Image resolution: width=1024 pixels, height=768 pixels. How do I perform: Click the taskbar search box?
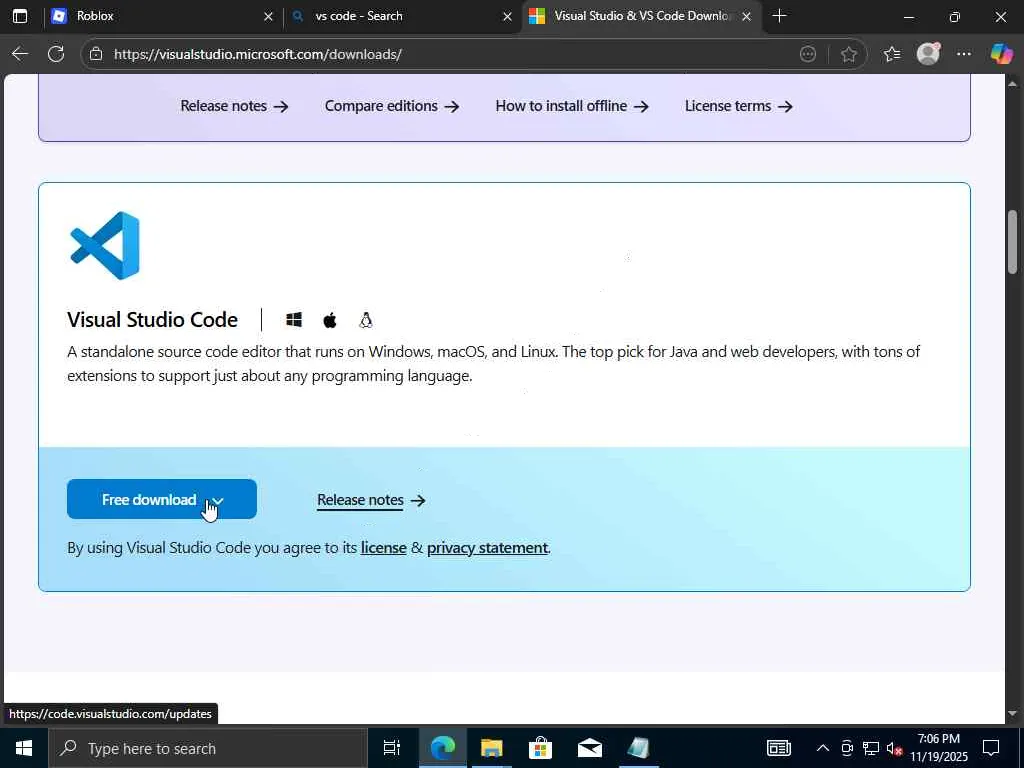point(208,748)
